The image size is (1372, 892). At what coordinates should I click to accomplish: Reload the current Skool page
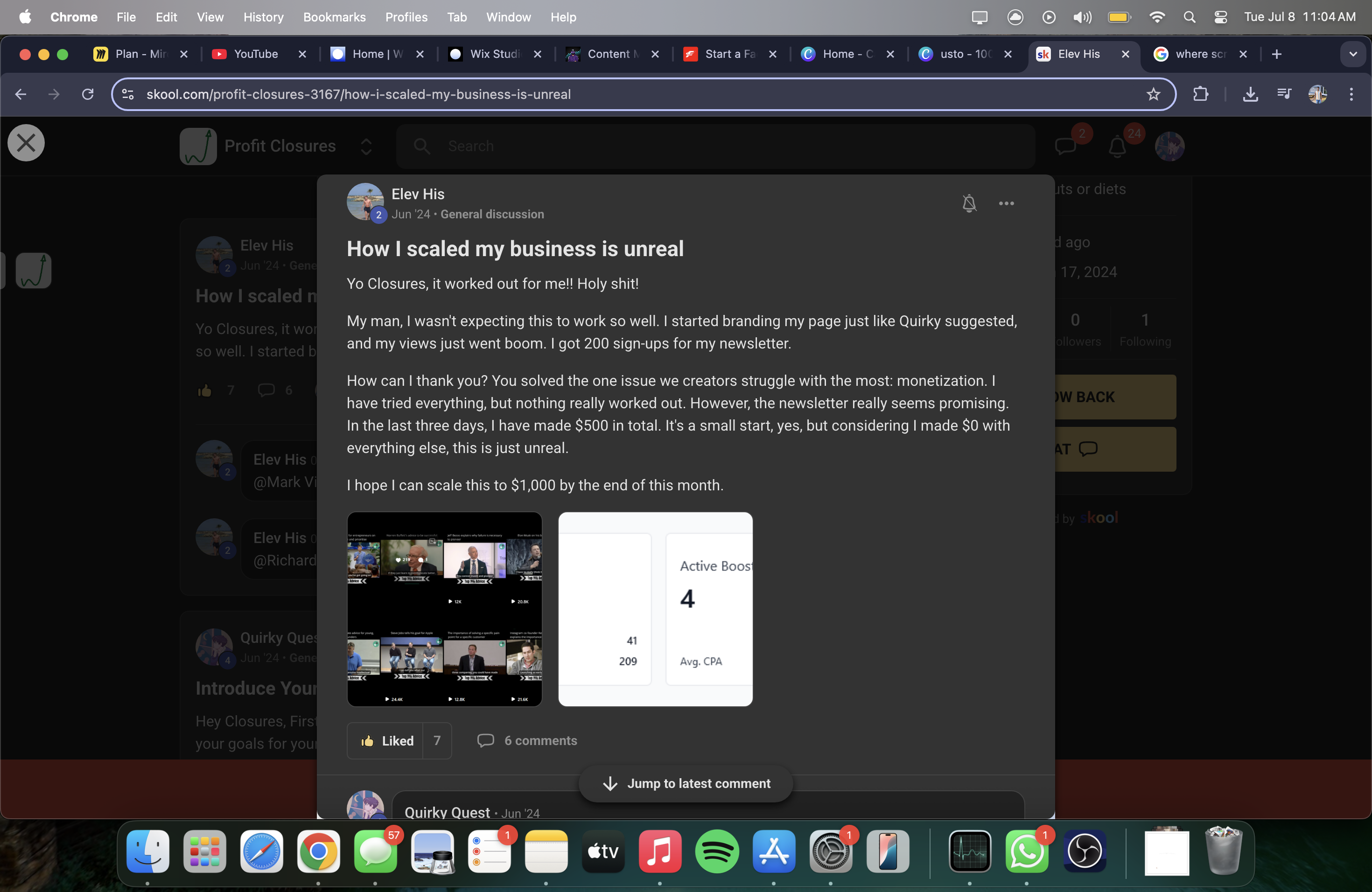click(x=88, y=95)
